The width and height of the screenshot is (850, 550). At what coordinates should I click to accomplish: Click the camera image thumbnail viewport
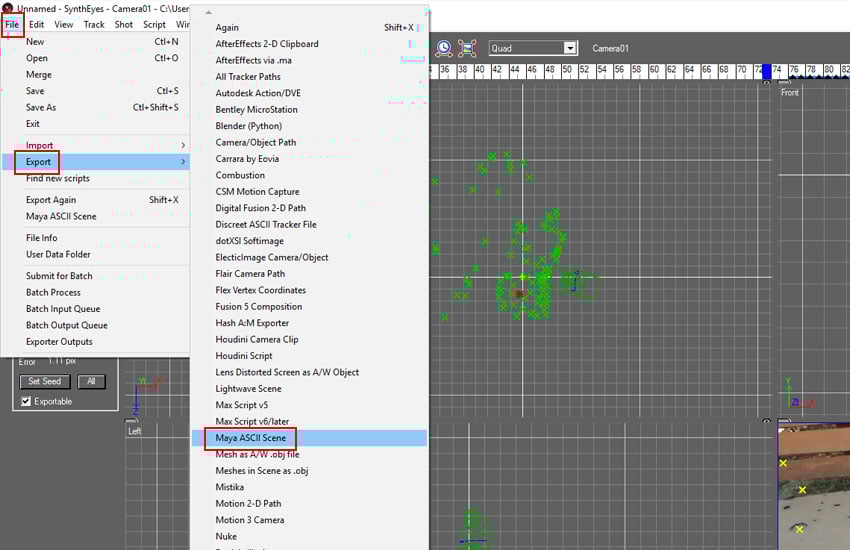tap(814, 487)
